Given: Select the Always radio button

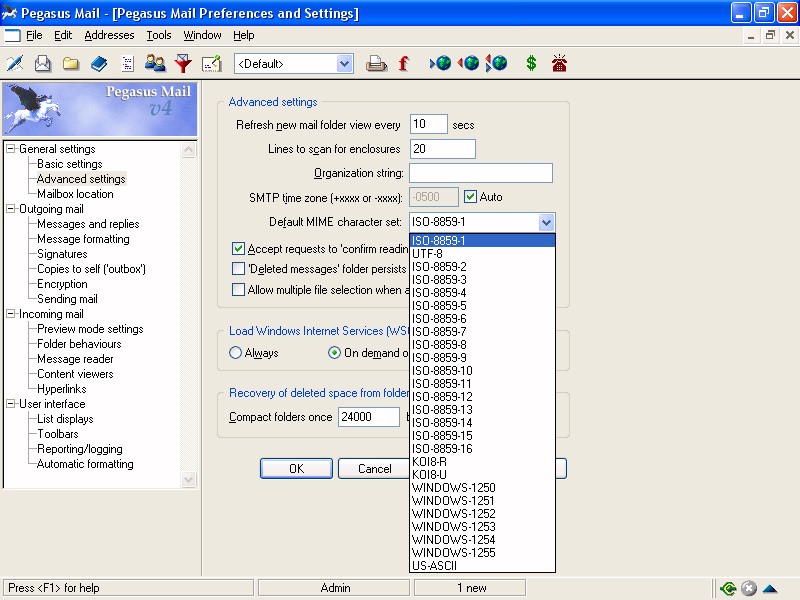Looking at the screenshot, I should [236, 353].
